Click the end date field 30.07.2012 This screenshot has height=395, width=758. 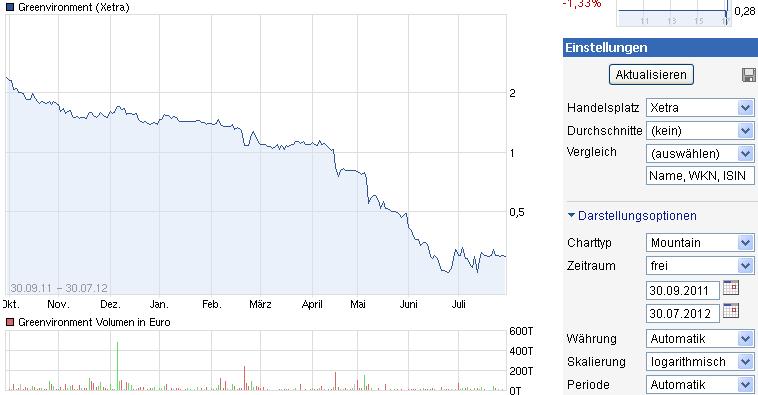(683, 313)
